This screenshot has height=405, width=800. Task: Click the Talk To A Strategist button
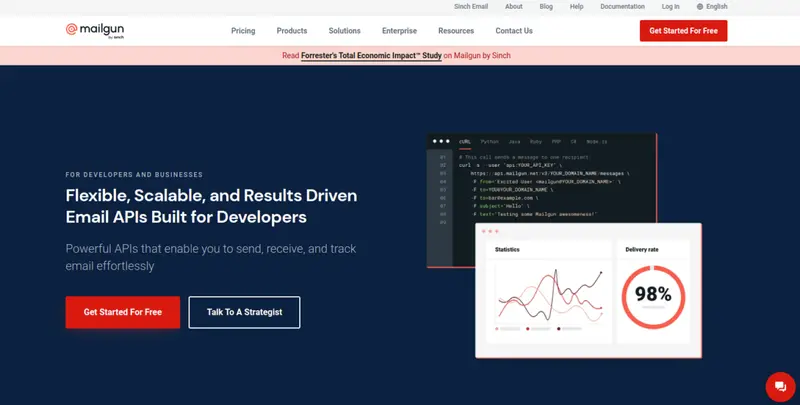[244, 312]
